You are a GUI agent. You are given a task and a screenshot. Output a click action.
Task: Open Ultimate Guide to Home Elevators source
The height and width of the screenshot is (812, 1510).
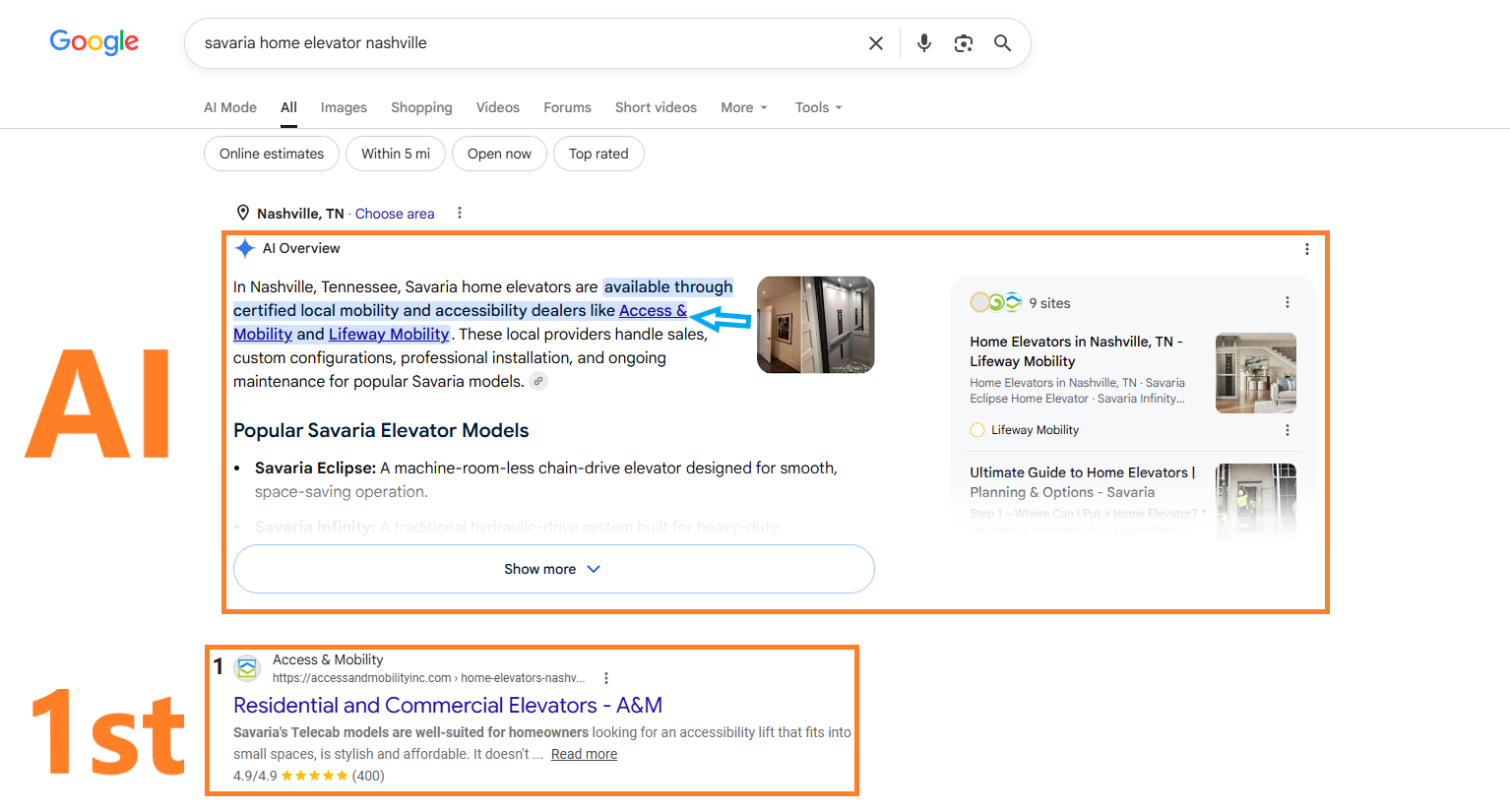tap(1083, 482)
